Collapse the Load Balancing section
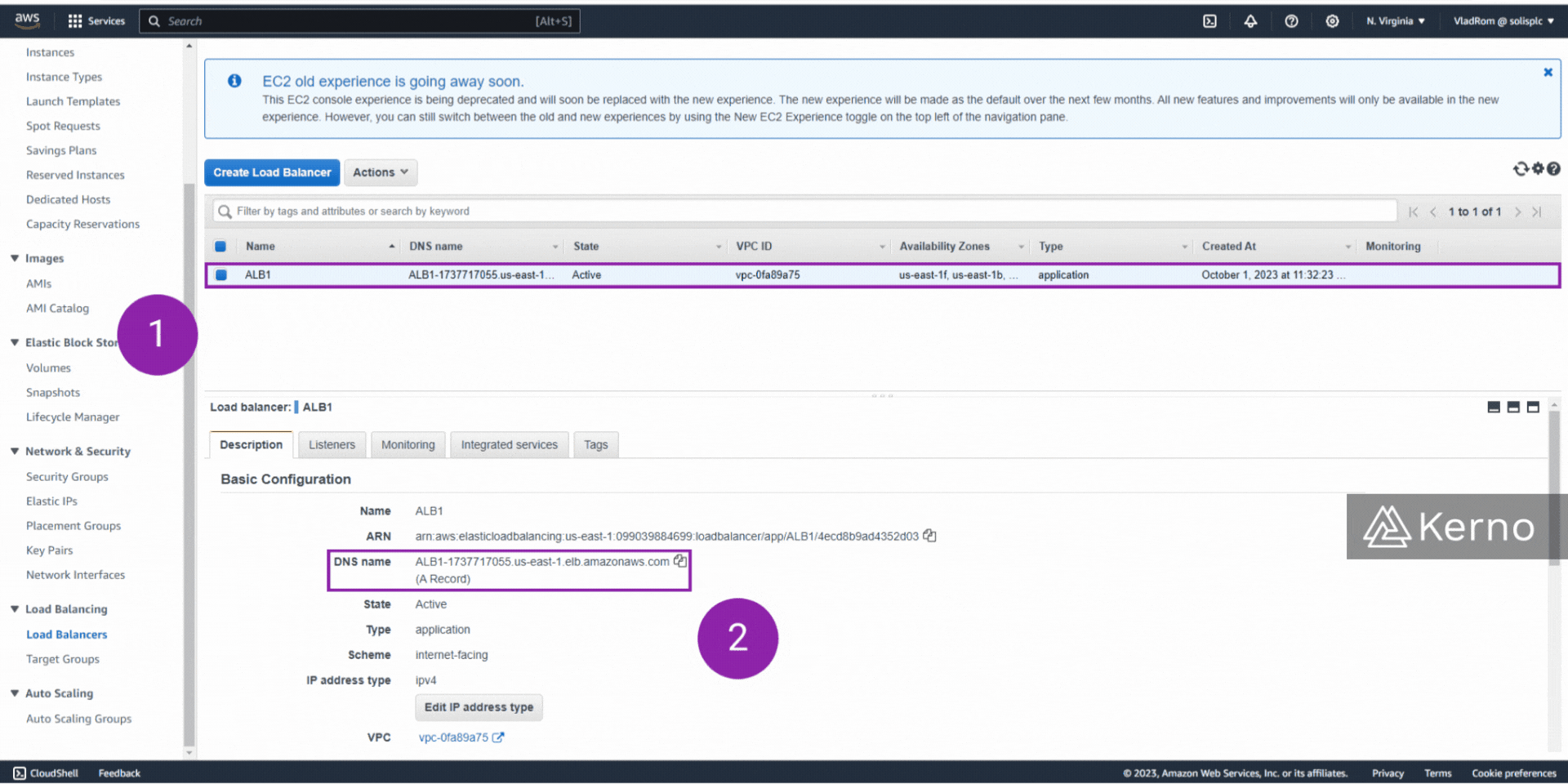1568x784 pixels. click(x=15, y=608)
